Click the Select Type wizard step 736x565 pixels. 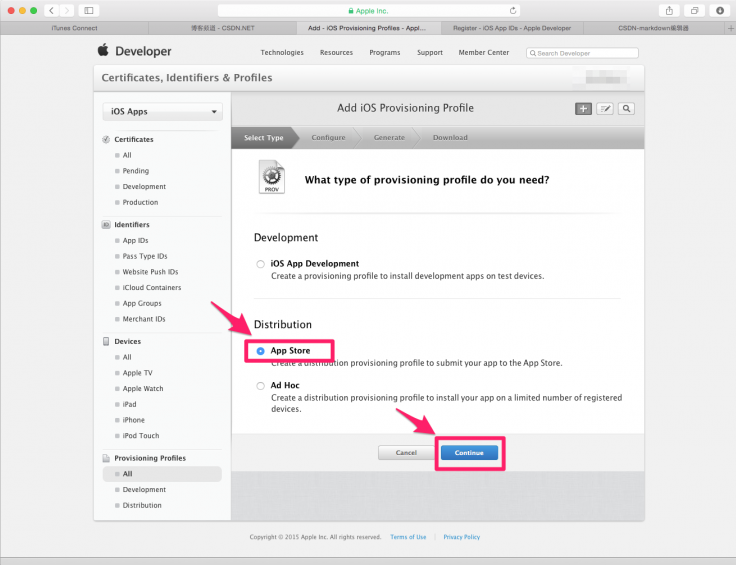click(263, 137)
